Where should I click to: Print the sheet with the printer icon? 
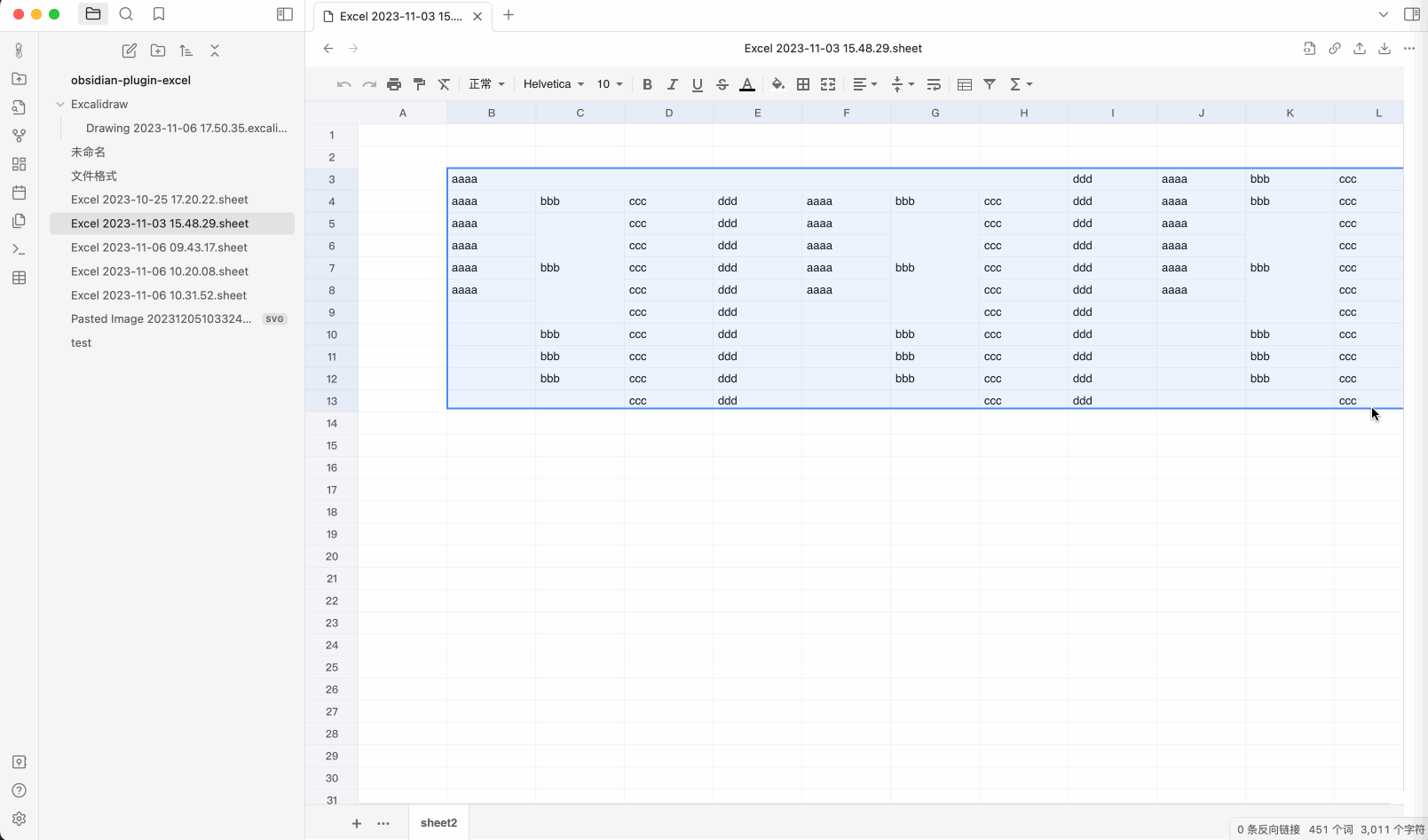(x=394, y=84)
